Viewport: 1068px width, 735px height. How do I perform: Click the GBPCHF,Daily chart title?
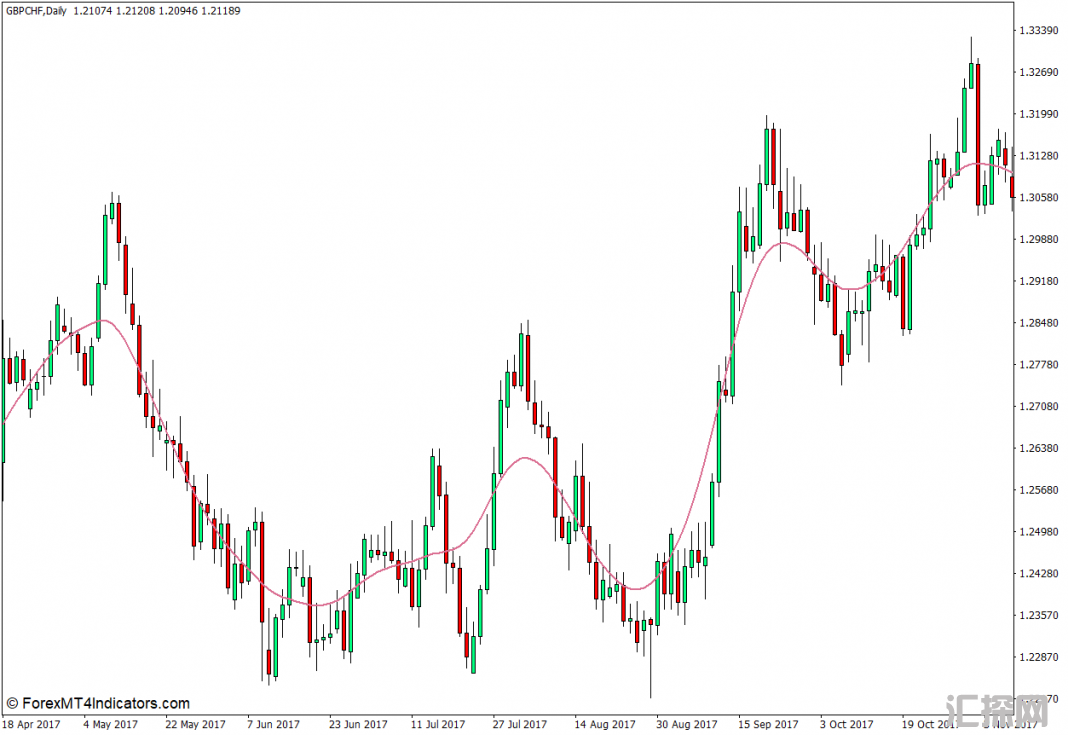(35, 11)
